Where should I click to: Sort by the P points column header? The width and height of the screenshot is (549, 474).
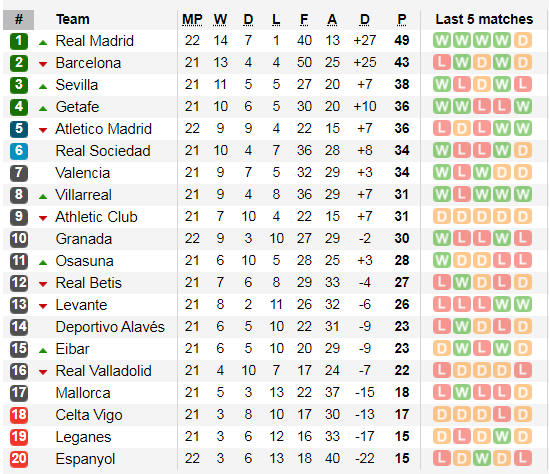tap(402, 20)
